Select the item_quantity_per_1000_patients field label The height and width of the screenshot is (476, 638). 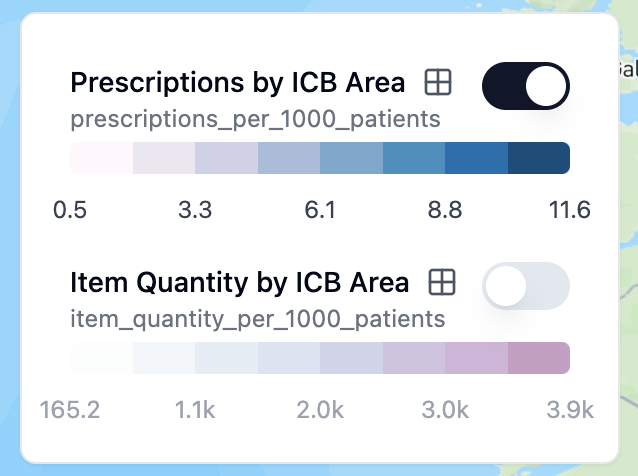pos(257,320)
